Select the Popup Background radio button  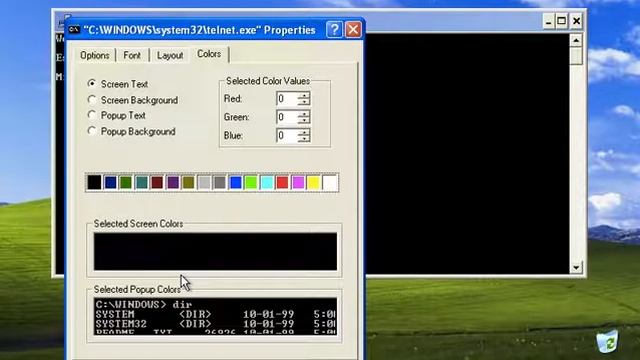[x=92, y=131]
